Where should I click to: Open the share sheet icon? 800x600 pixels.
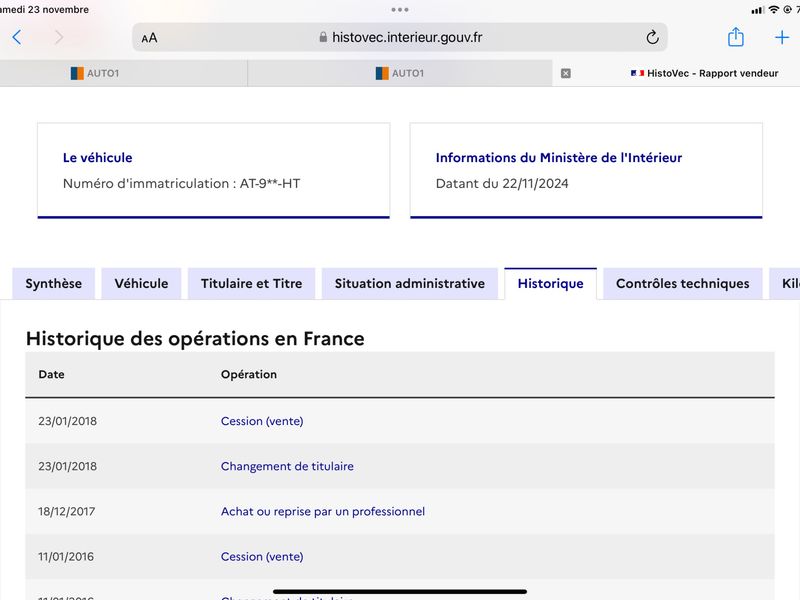pyautogui.click(x=735, y=37)
